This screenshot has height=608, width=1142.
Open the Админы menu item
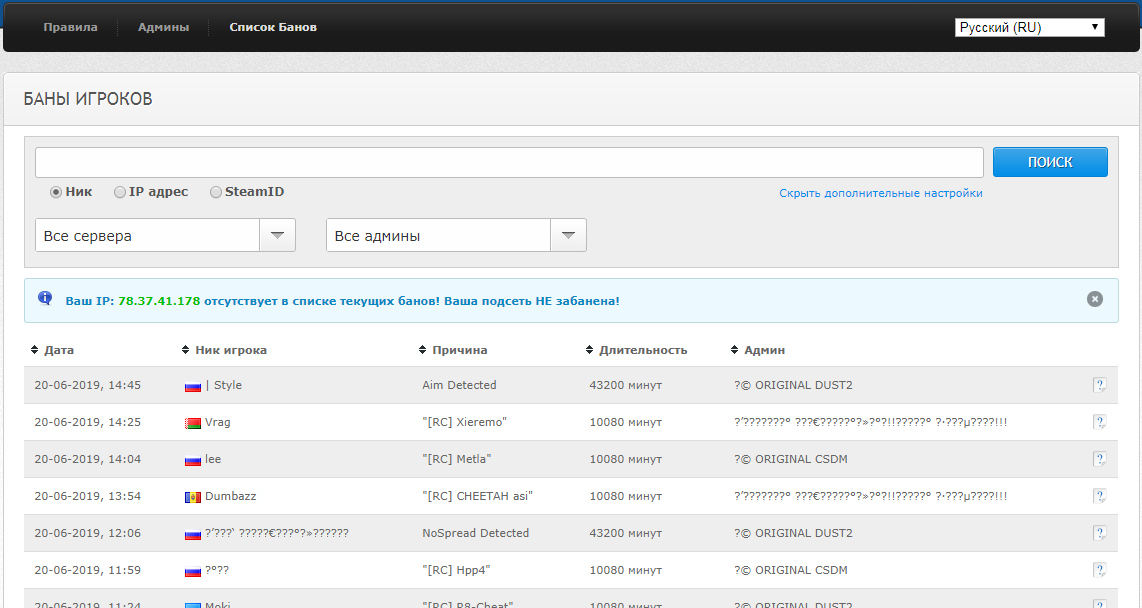163,28
